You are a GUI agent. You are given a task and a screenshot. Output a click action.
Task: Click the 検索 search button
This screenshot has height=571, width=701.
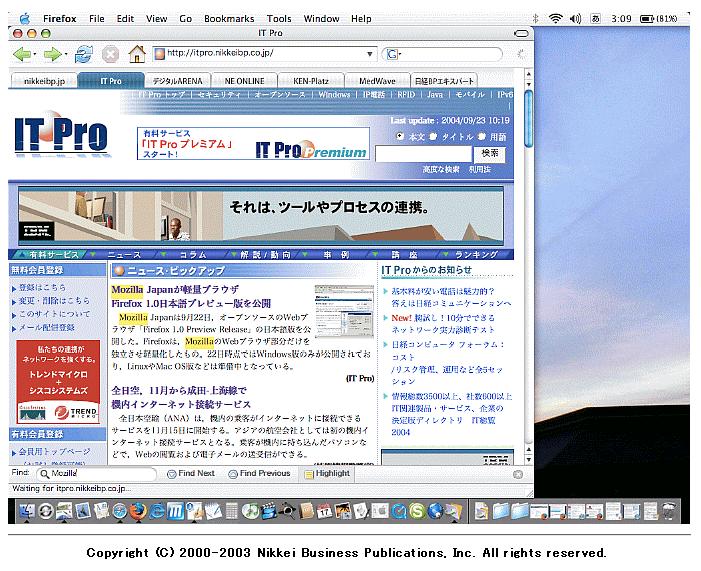490,154
